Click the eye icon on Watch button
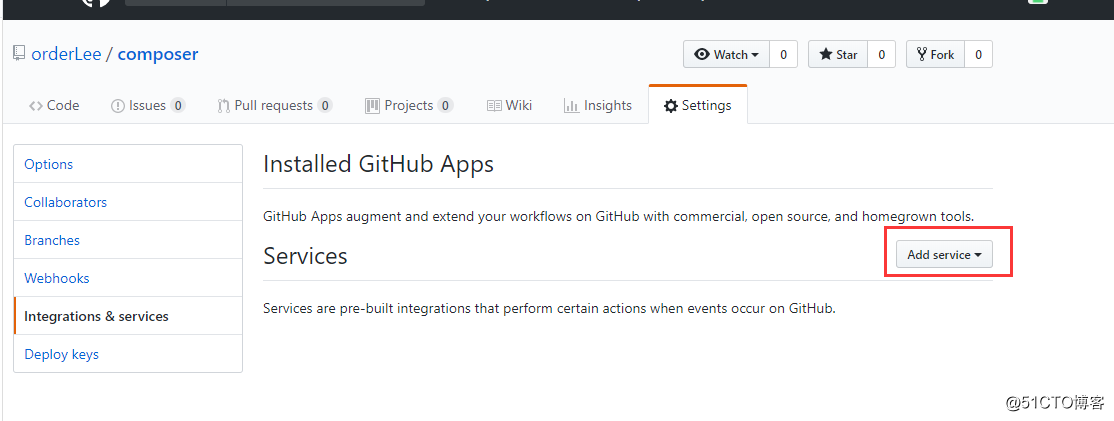The width and height of the screenshot is (1114, 421). coord(702,54)
